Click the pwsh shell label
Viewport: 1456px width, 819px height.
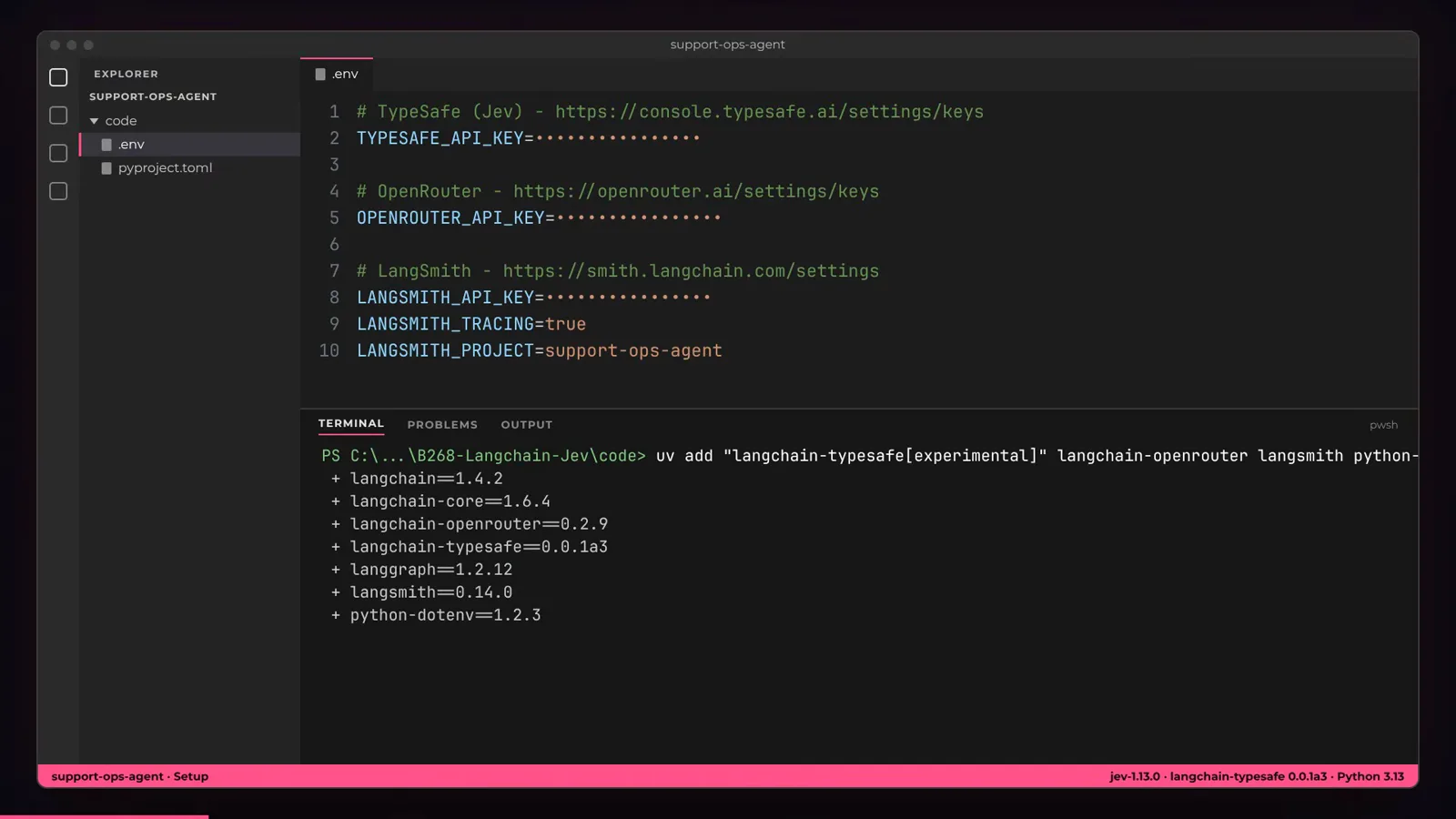(1383, 425)
